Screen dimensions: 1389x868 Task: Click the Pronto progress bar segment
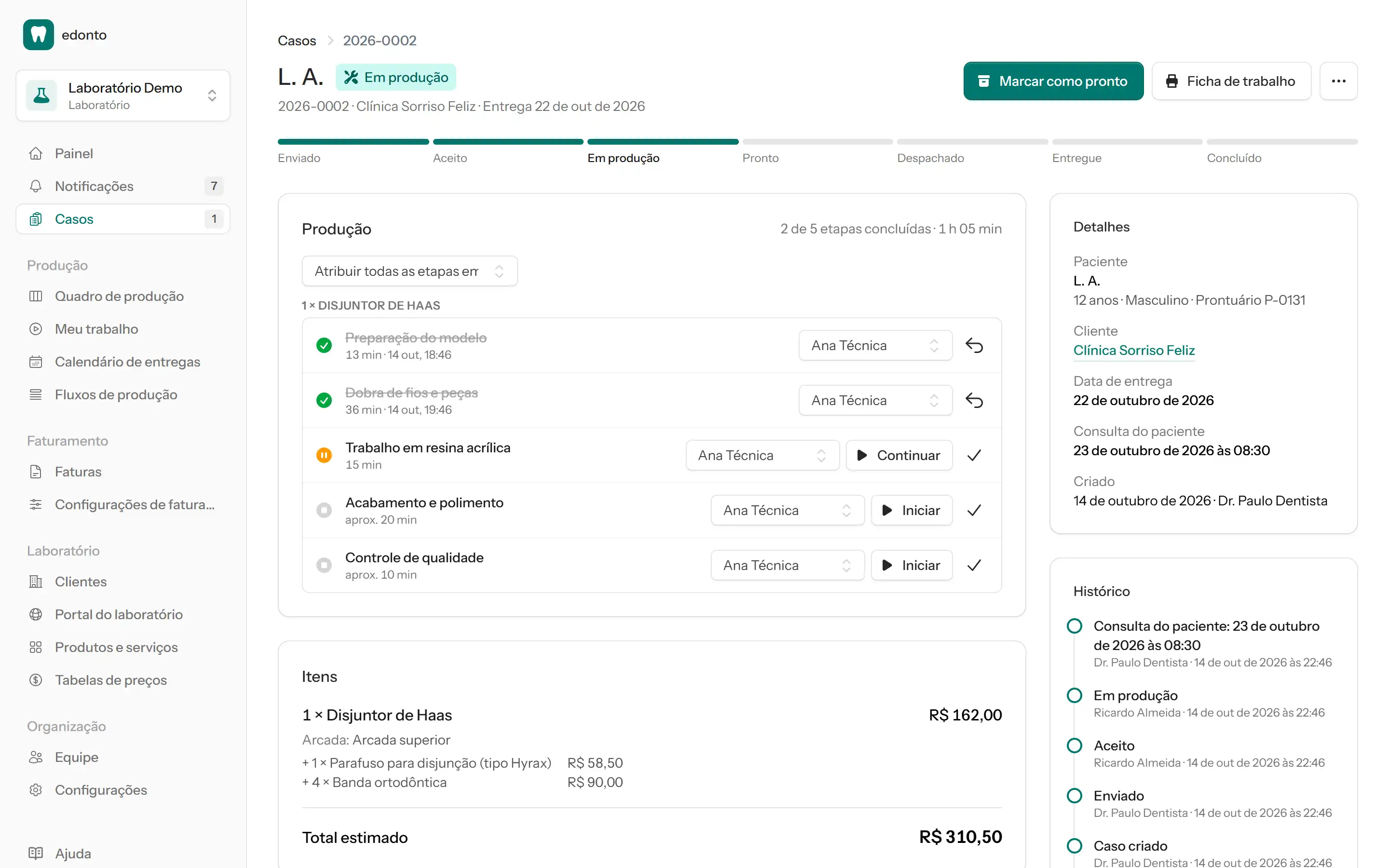(817, 142)
